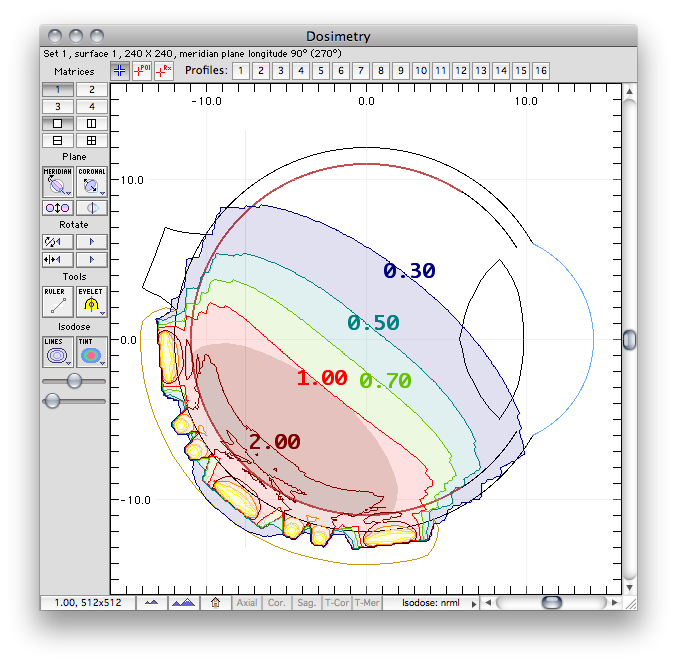The image size is (677, 665).
Task: Open the Eyelet tool
Action: tap(92, 301)
